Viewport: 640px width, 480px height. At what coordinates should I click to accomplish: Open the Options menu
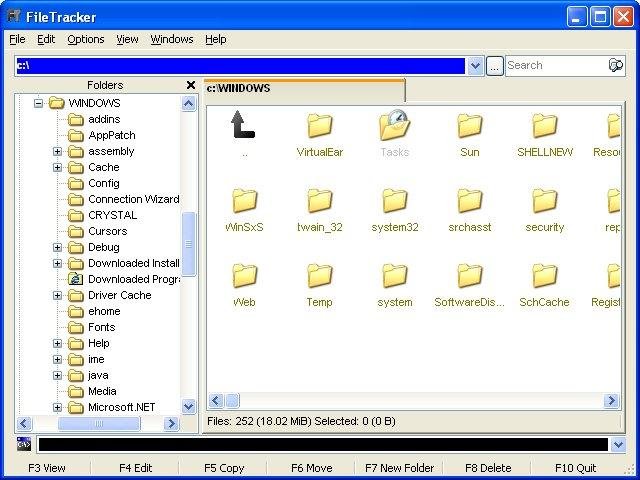coord(86,39)
